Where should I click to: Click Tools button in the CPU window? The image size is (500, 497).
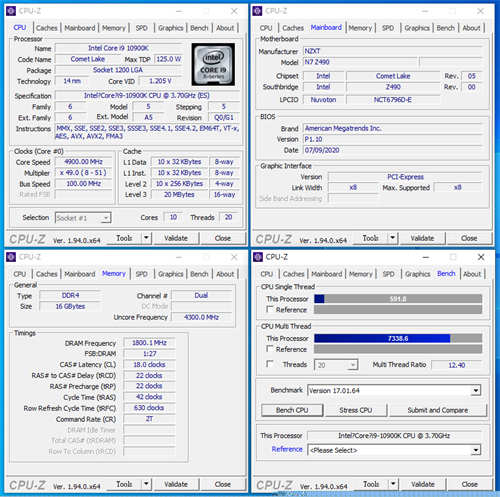(x=124, y=238)
